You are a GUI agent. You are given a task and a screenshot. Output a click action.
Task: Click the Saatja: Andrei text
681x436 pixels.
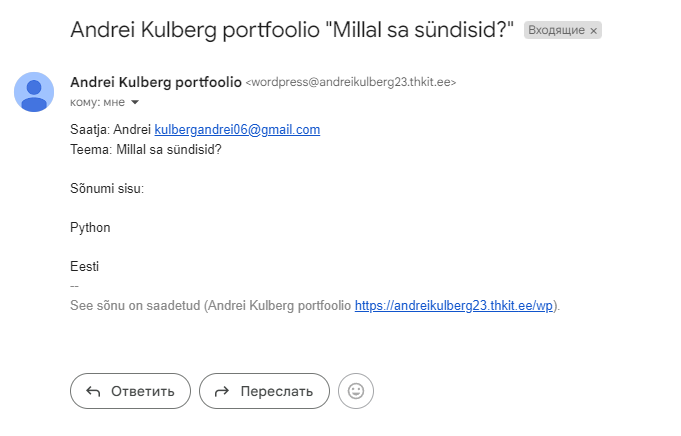[x=110, y=130]
